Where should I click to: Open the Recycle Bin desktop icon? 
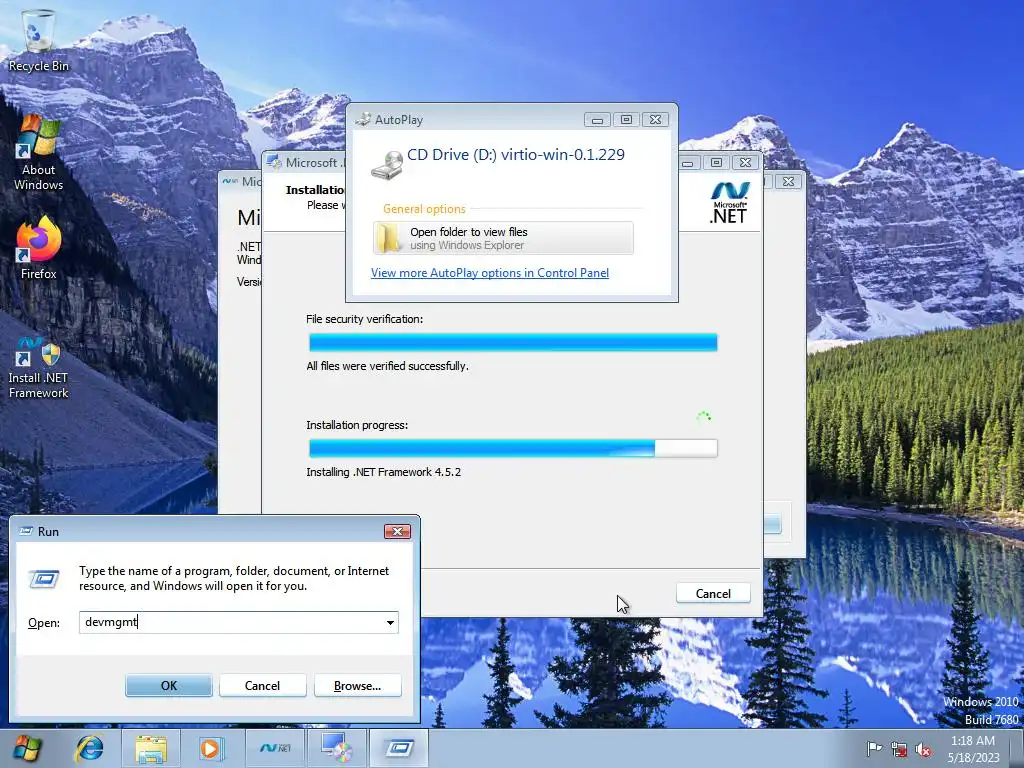point(38,40)
